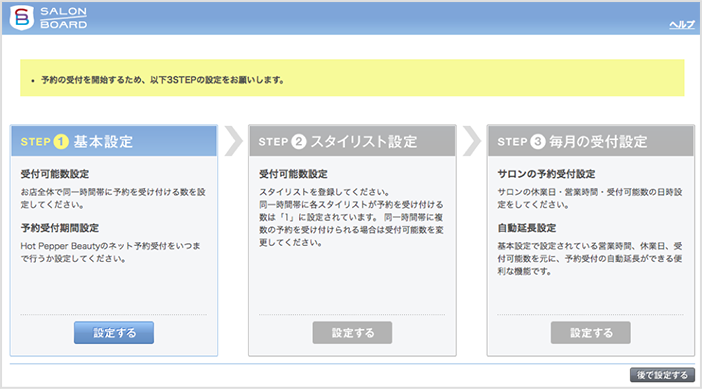This screenshot has height=389, width=702.
Task: Click the Salon Board logo icon
Action: [x=22, y=18]
